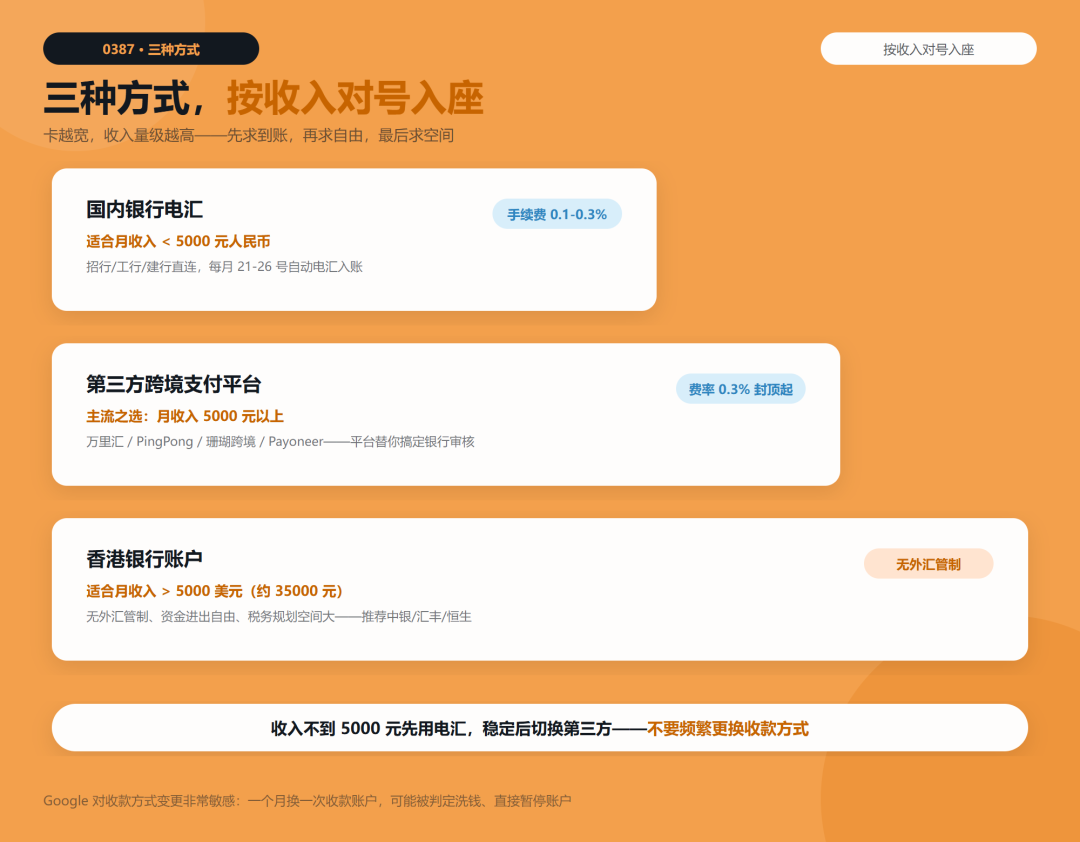Click the "0387 • 三种方式" dark badge
The image size is (1080, 842).
pyautogui.click(x=151, y=49)
